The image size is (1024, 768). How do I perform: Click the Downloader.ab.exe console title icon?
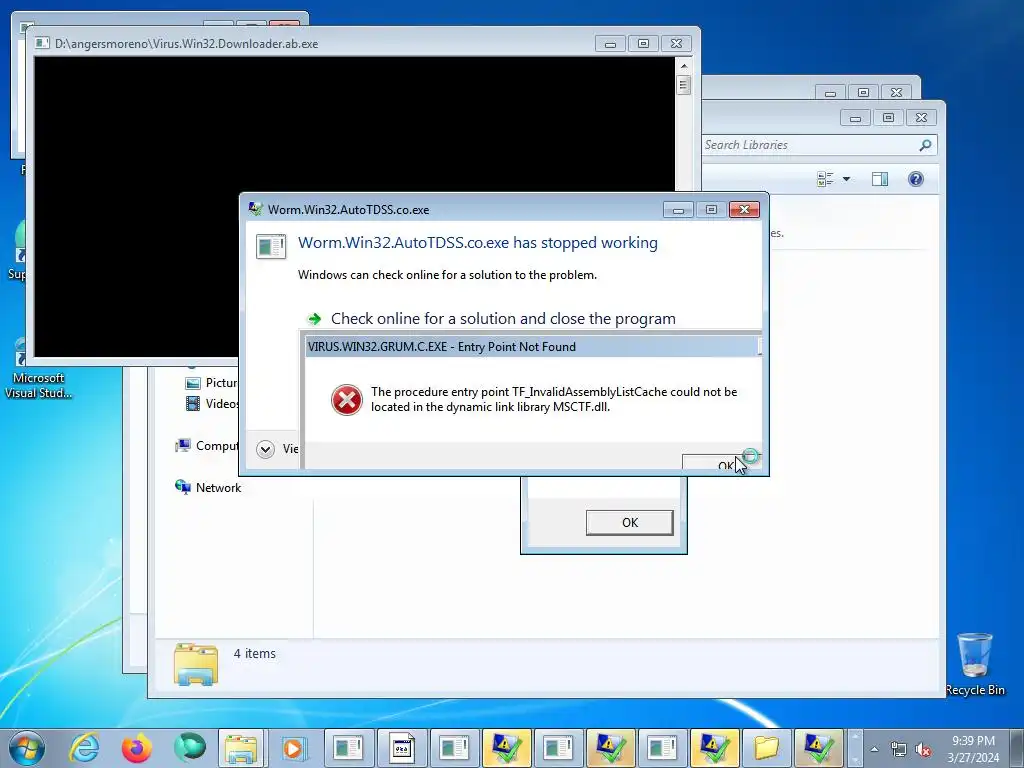coord(42,44)
